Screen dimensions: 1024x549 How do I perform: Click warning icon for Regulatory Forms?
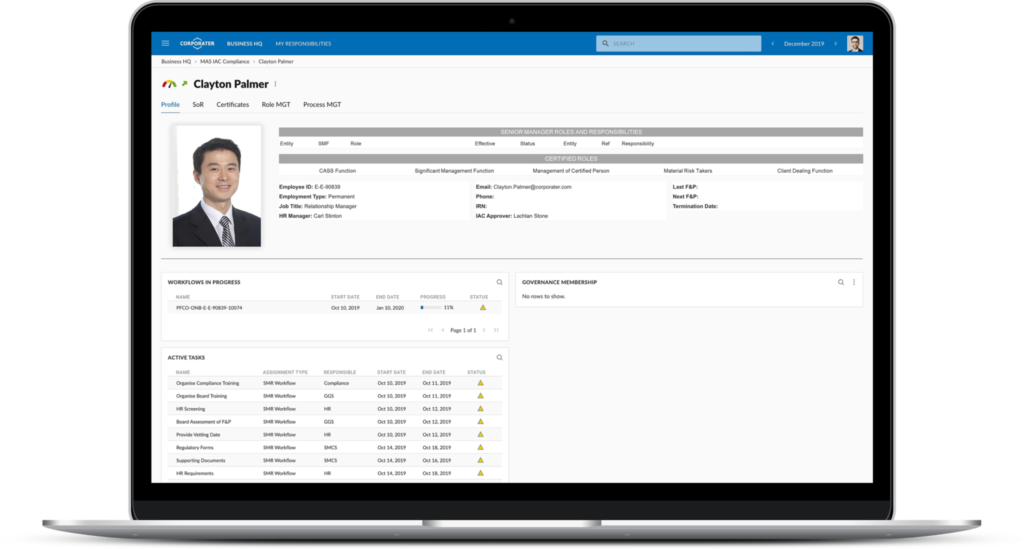pyautogui.click(x=480, y=448)
